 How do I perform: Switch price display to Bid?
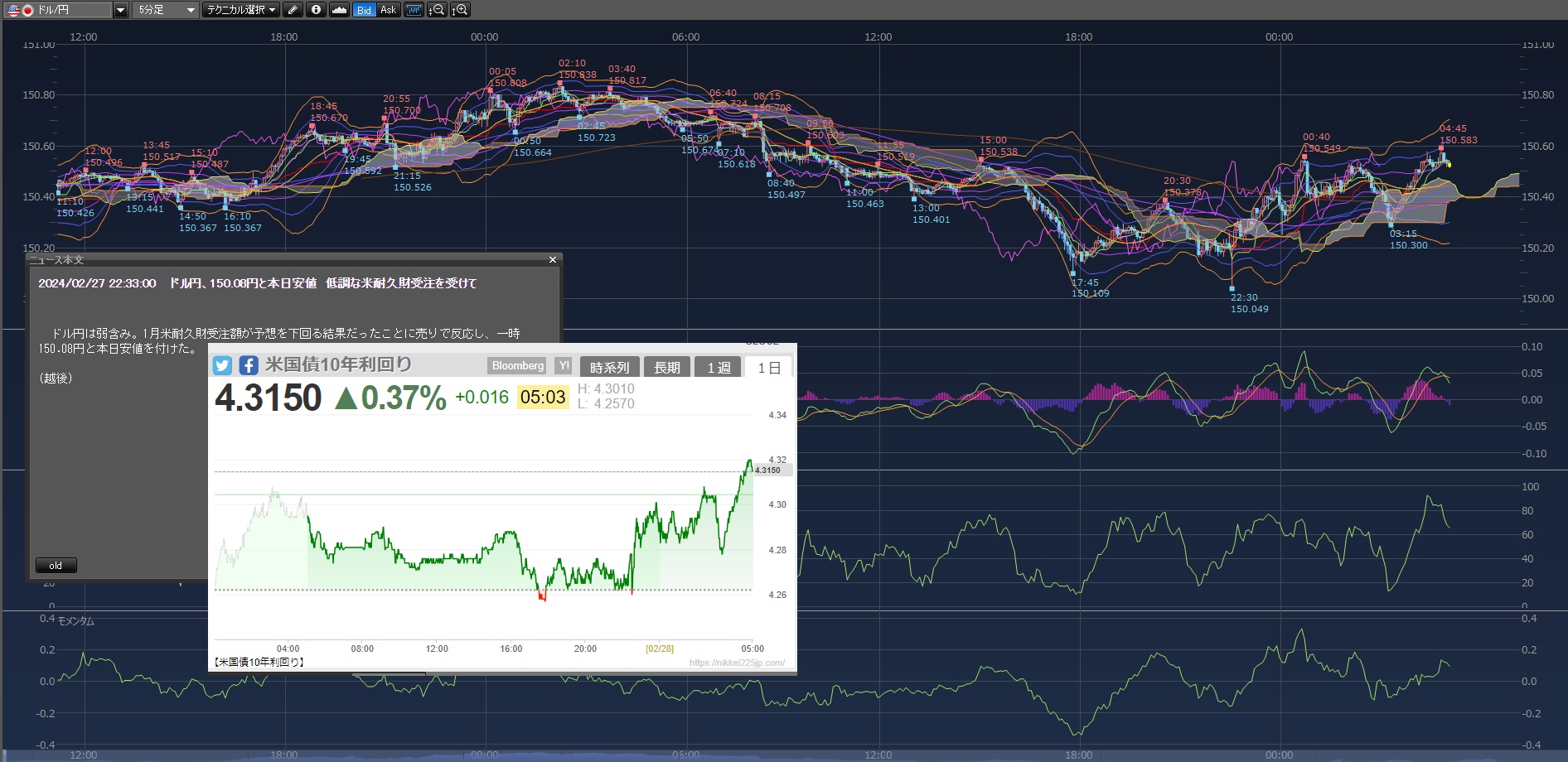click(364, 10)
